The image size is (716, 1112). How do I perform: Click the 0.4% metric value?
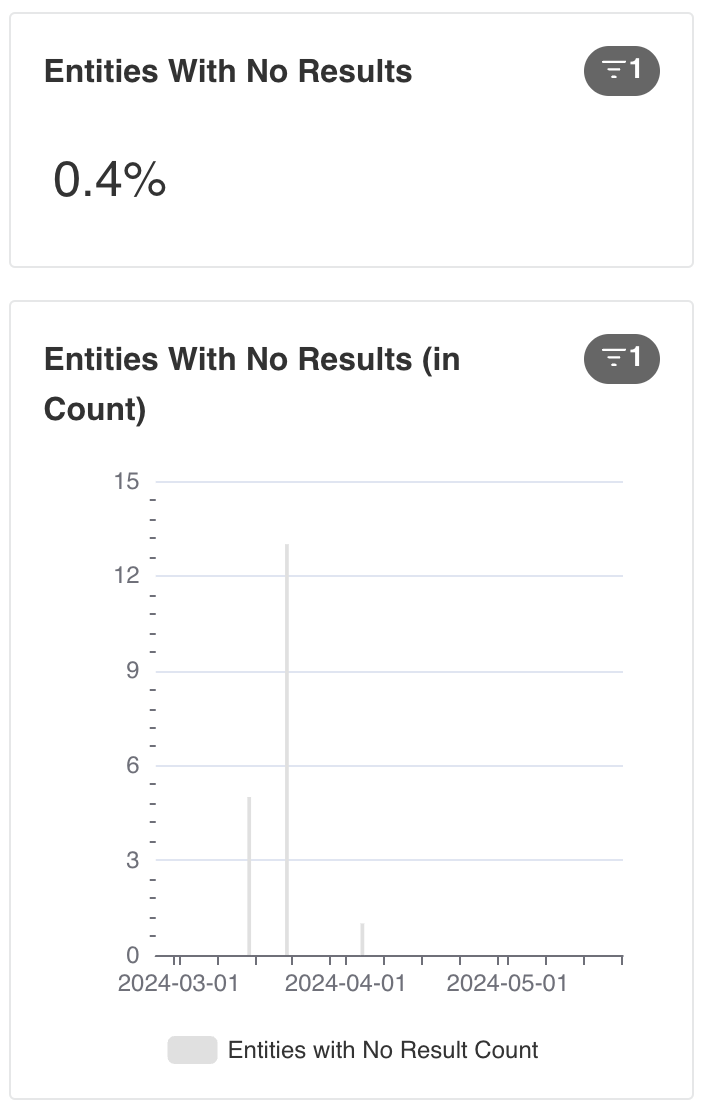(110, 179)
